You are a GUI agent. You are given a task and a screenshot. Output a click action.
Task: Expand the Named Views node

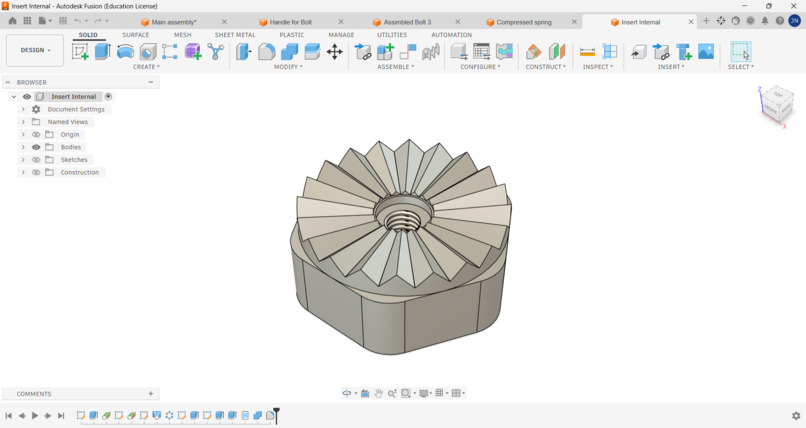click(23, 122)
